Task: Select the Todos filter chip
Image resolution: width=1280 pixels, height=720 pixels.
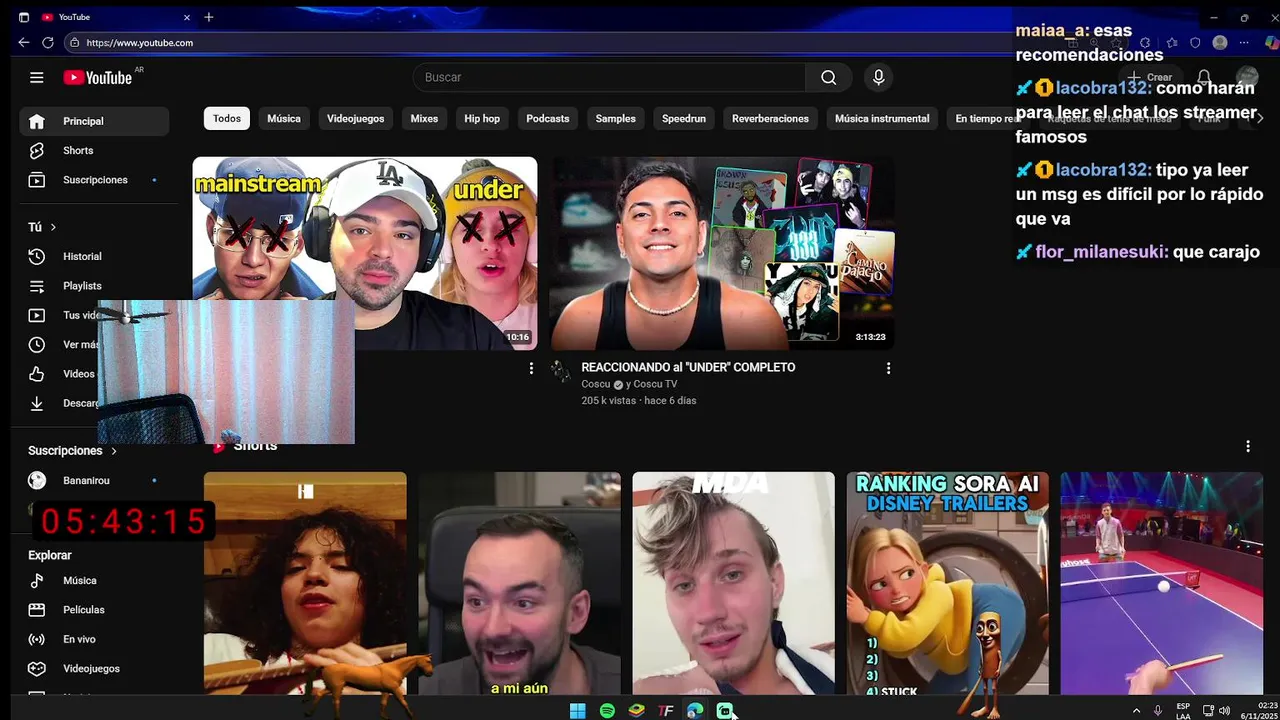Action: (x=227, y=118)
